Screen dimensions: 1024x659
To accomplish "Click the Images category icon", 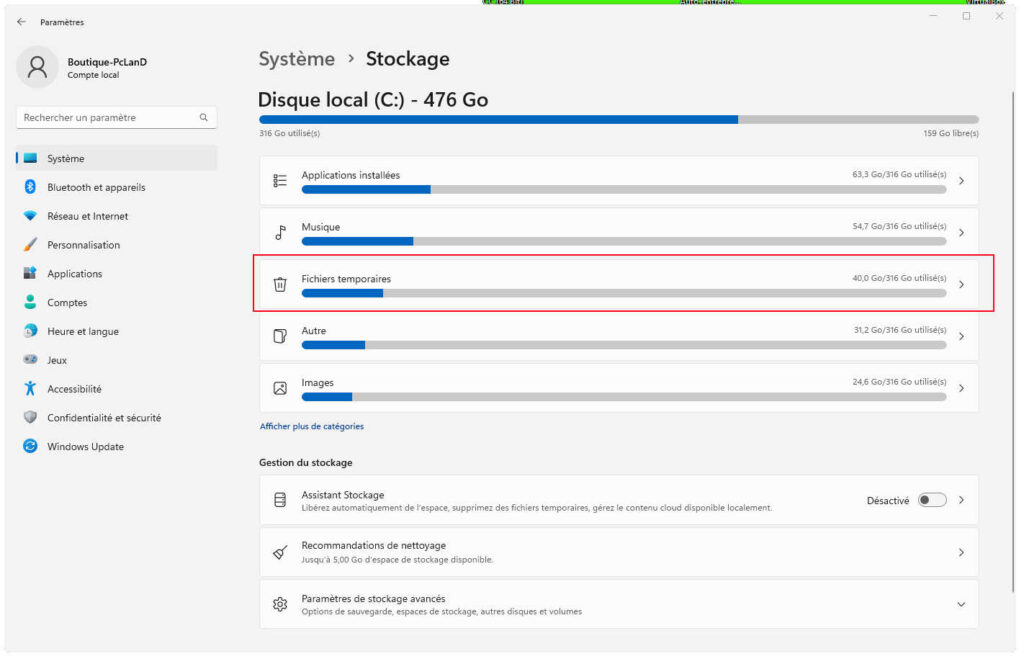I will (280, 388).
